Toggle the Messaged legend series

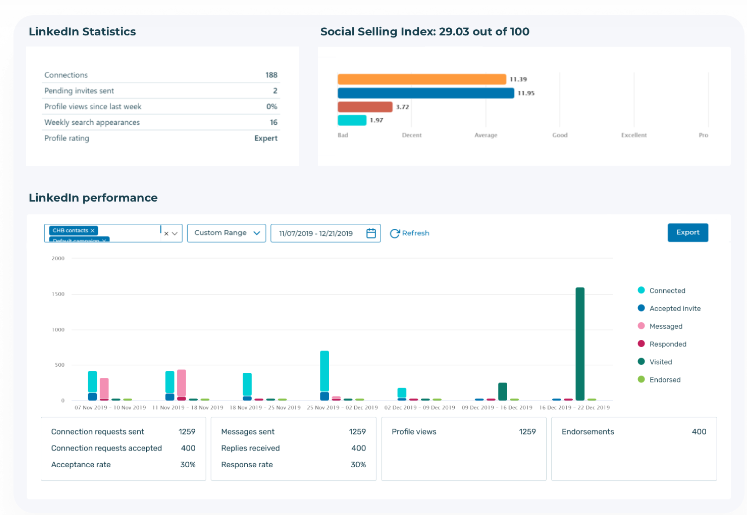tap(660, 326)
